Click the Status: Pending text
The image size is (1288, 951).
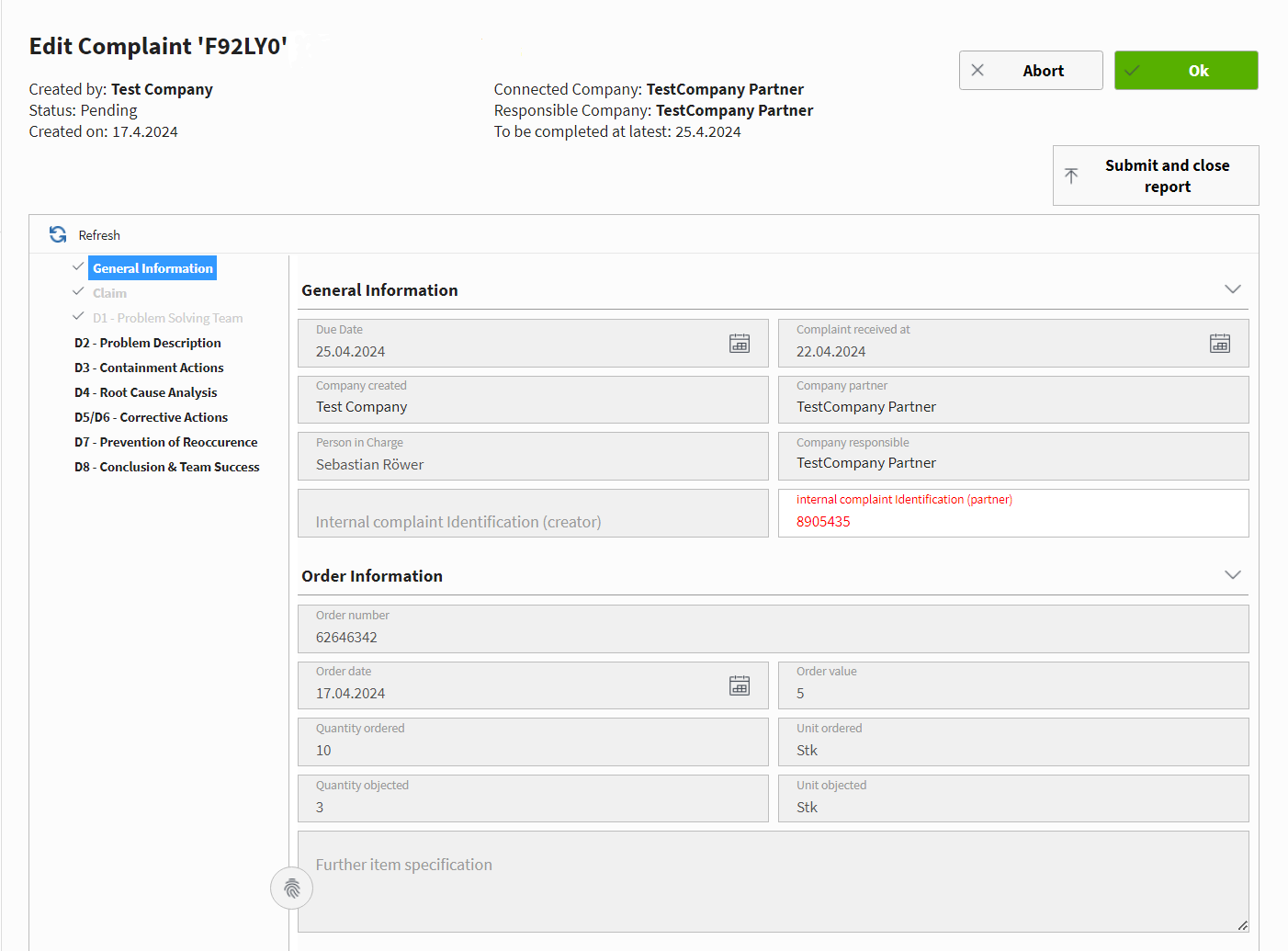83,110
